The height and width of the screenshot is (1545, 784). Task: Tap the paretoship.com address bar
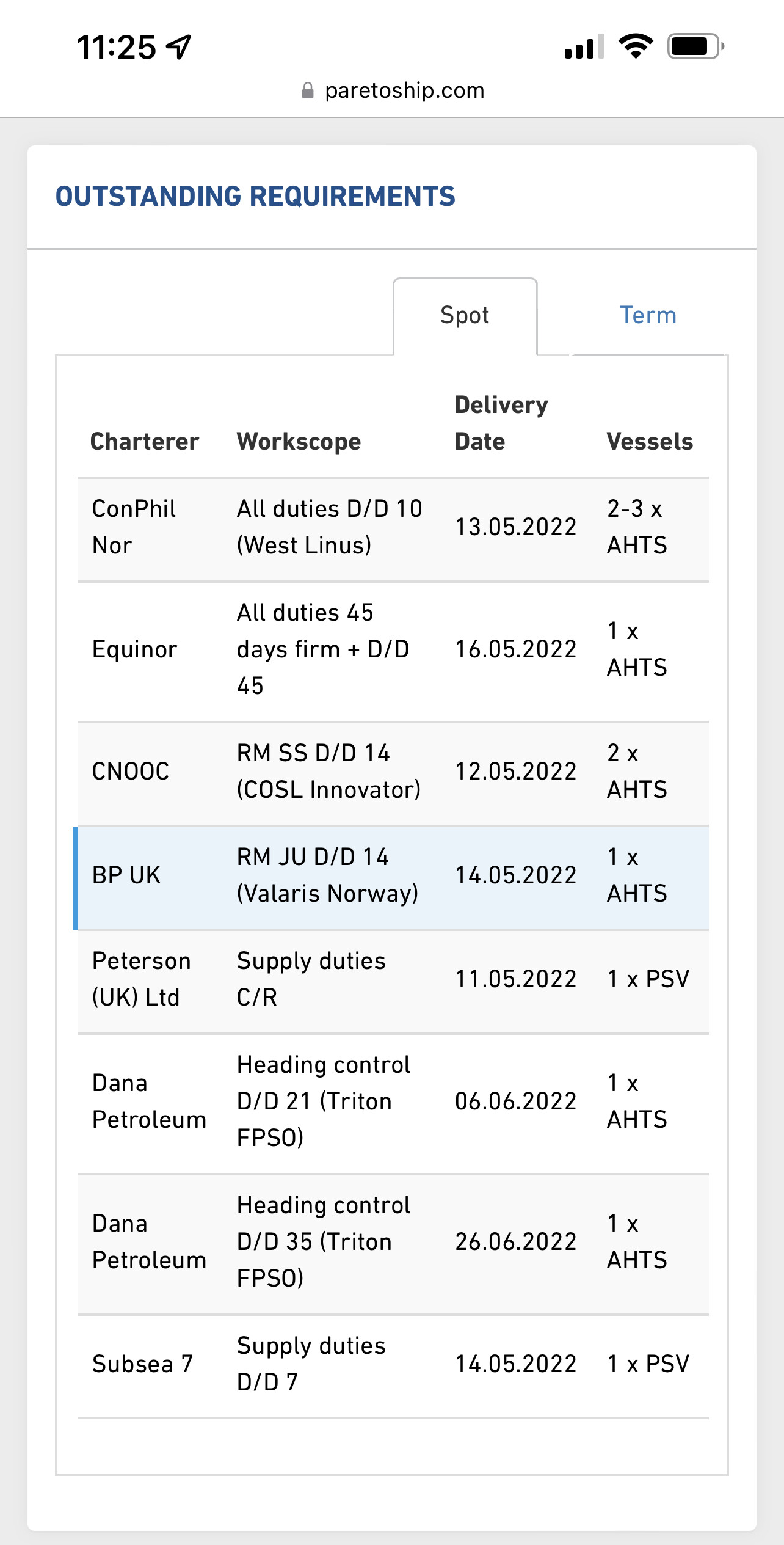pos(393,91)
